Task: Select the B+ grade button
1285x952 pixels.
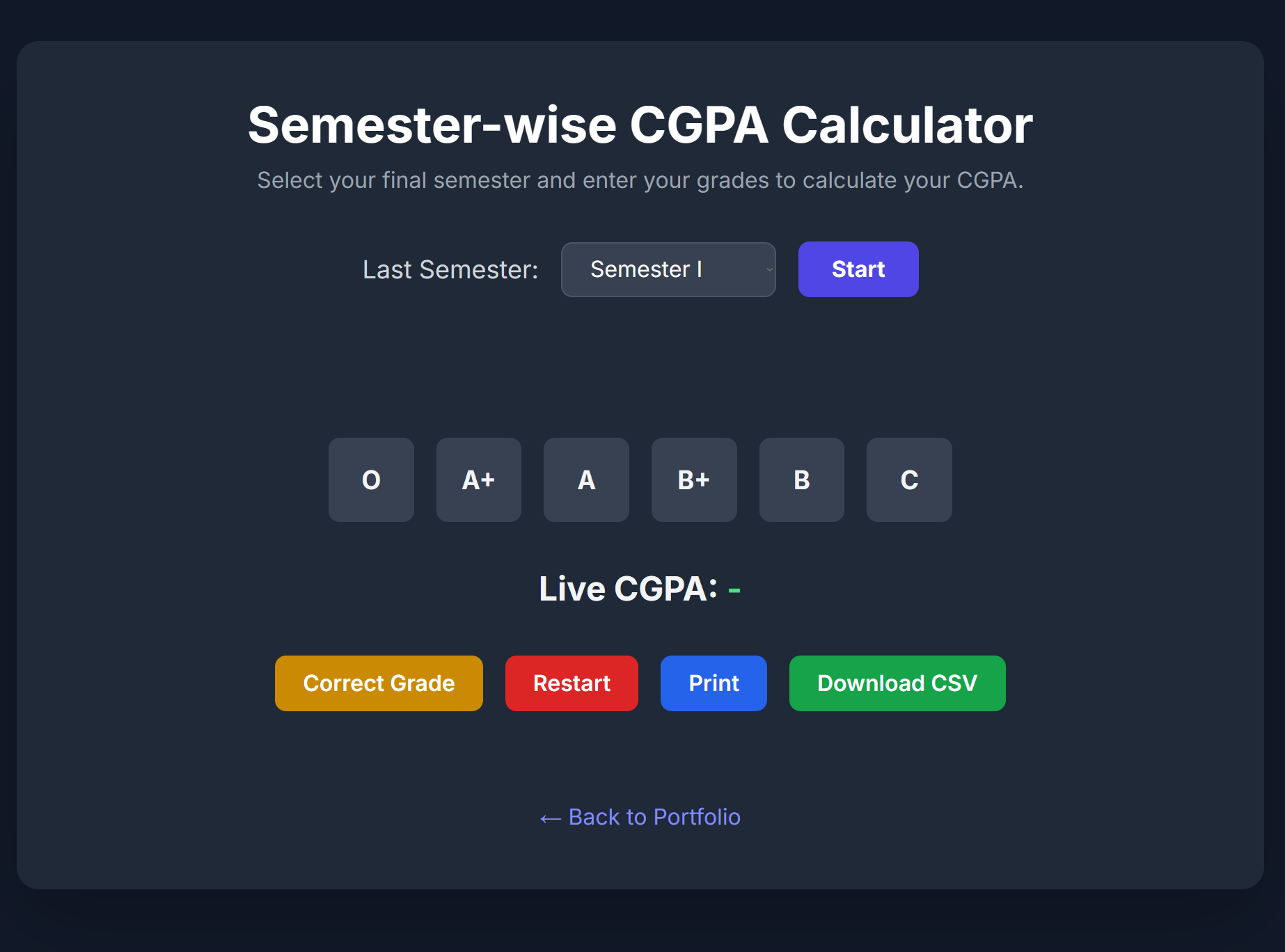Action: pyautogui.click(x=694, y=479)
